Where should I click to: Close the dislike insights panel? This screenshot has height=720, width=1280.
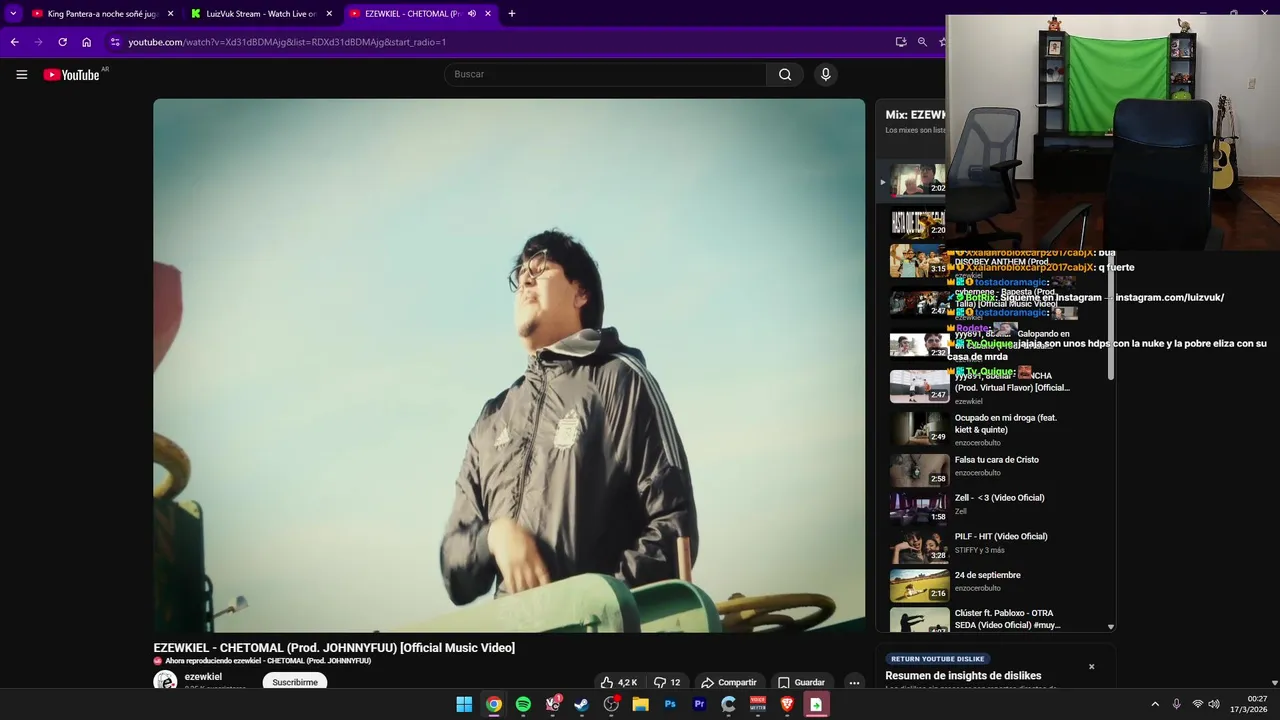pyautogui.click(x=1091, y=667)
